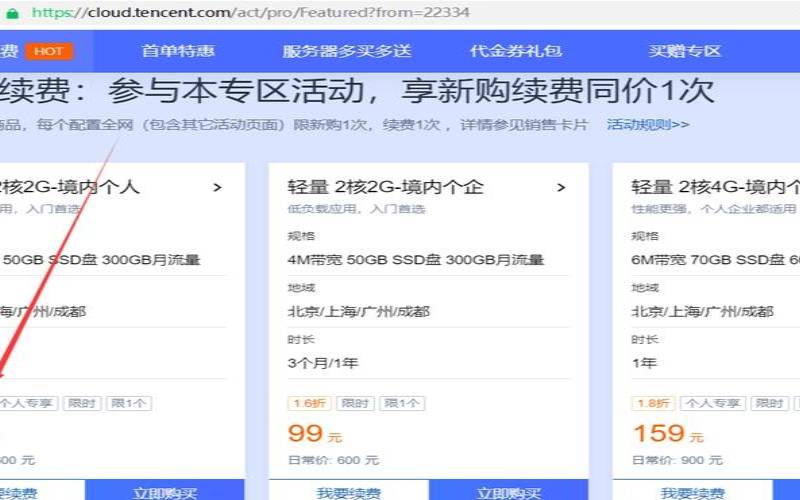Open the 活动规则>> link
The width and height of the screenshot is (800, 500).
point(648,124)
